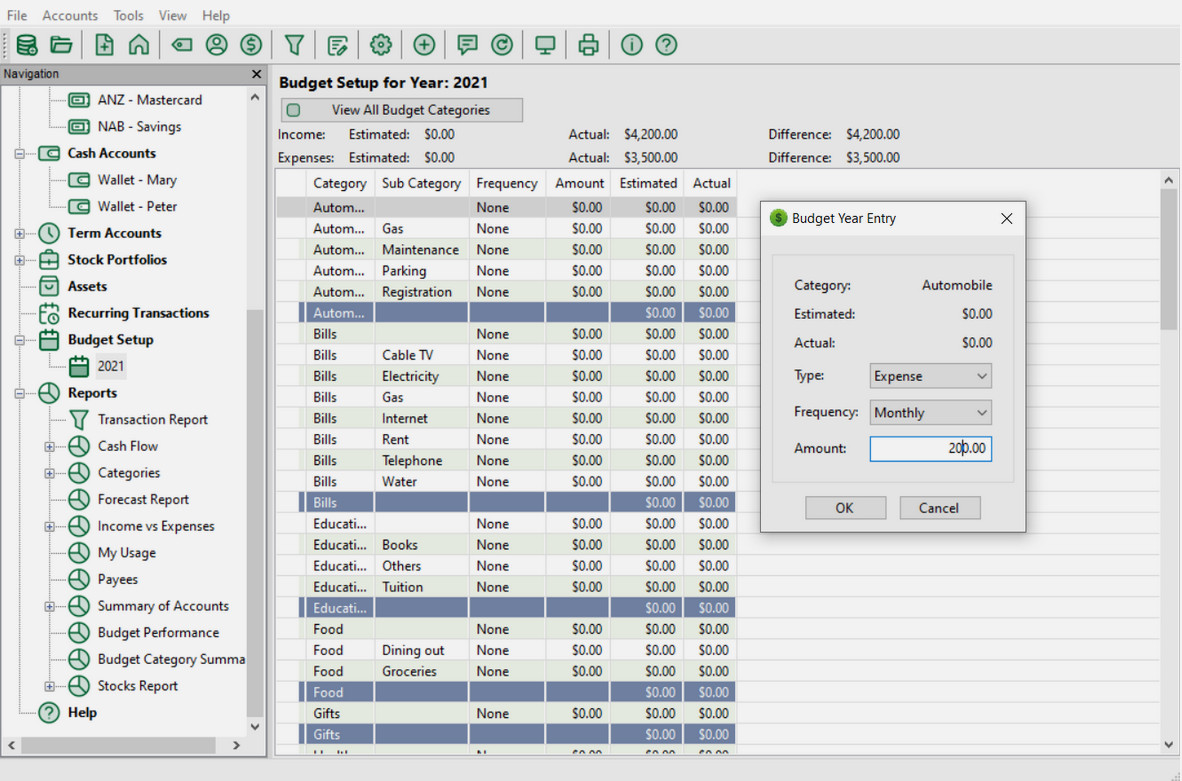
Task: Click the Amount field showing 200.00
Action: (930, 449)
